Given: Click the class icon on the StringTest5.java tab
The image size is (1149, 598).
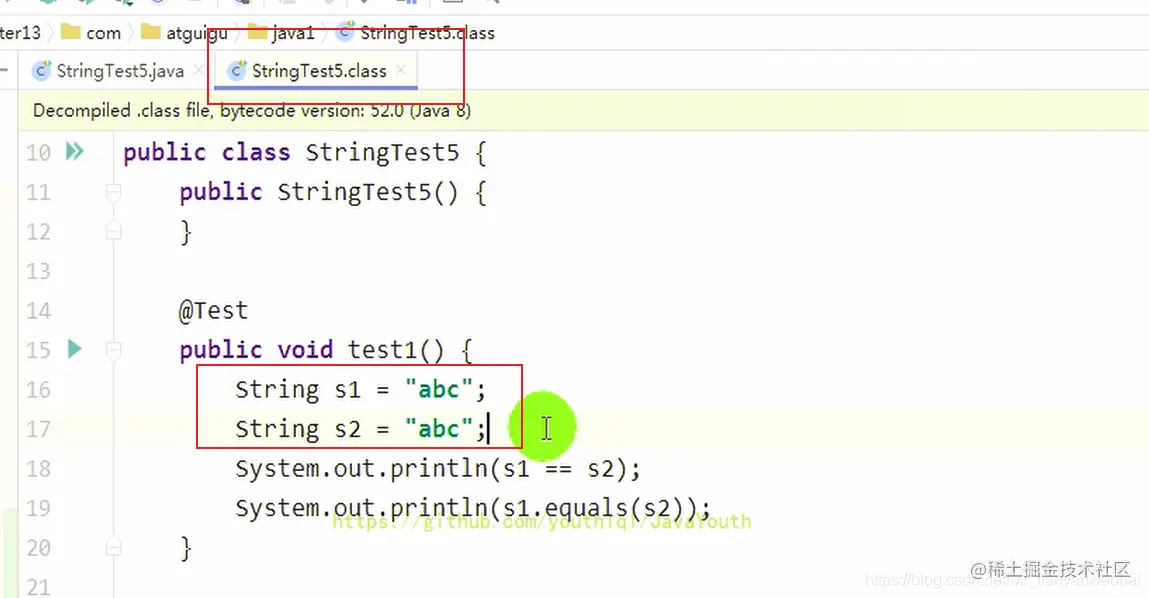Looking at the screenshot, I should (x=43, y=70).
